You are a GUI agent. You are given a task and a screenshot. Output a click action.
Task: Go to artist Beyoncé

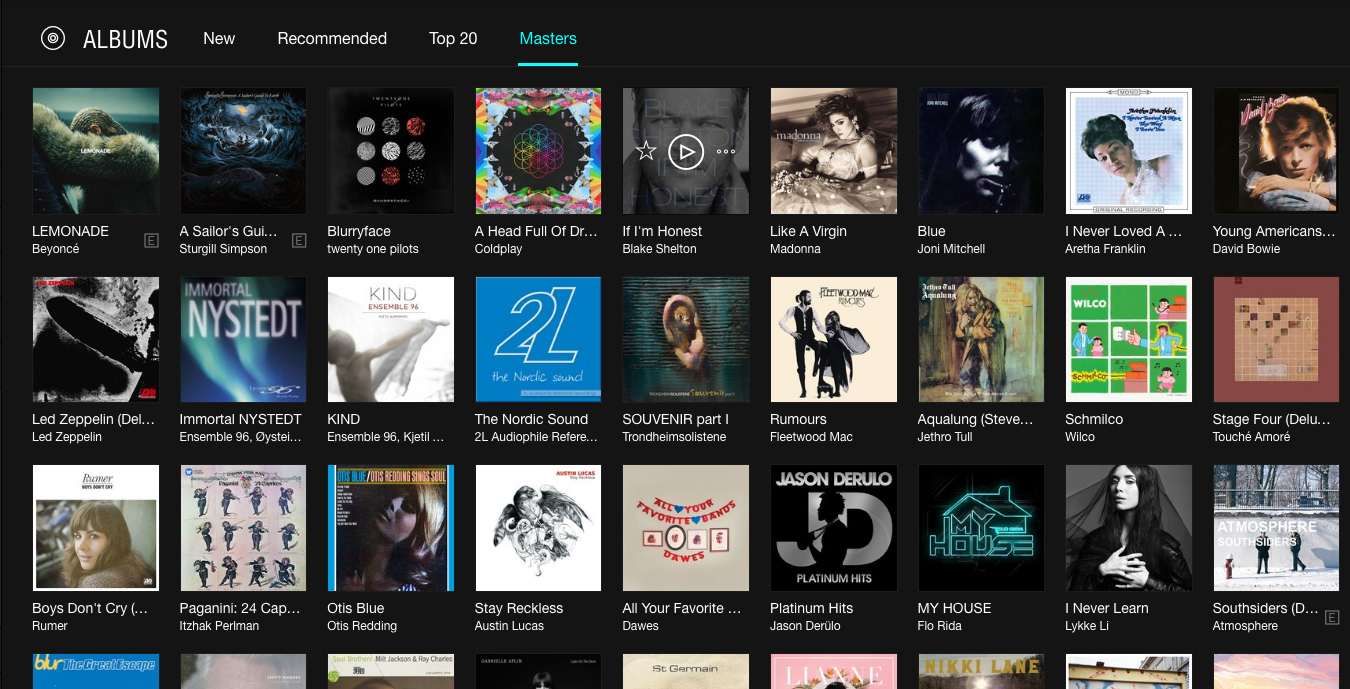pyautogui.click(x=56, y=249)
